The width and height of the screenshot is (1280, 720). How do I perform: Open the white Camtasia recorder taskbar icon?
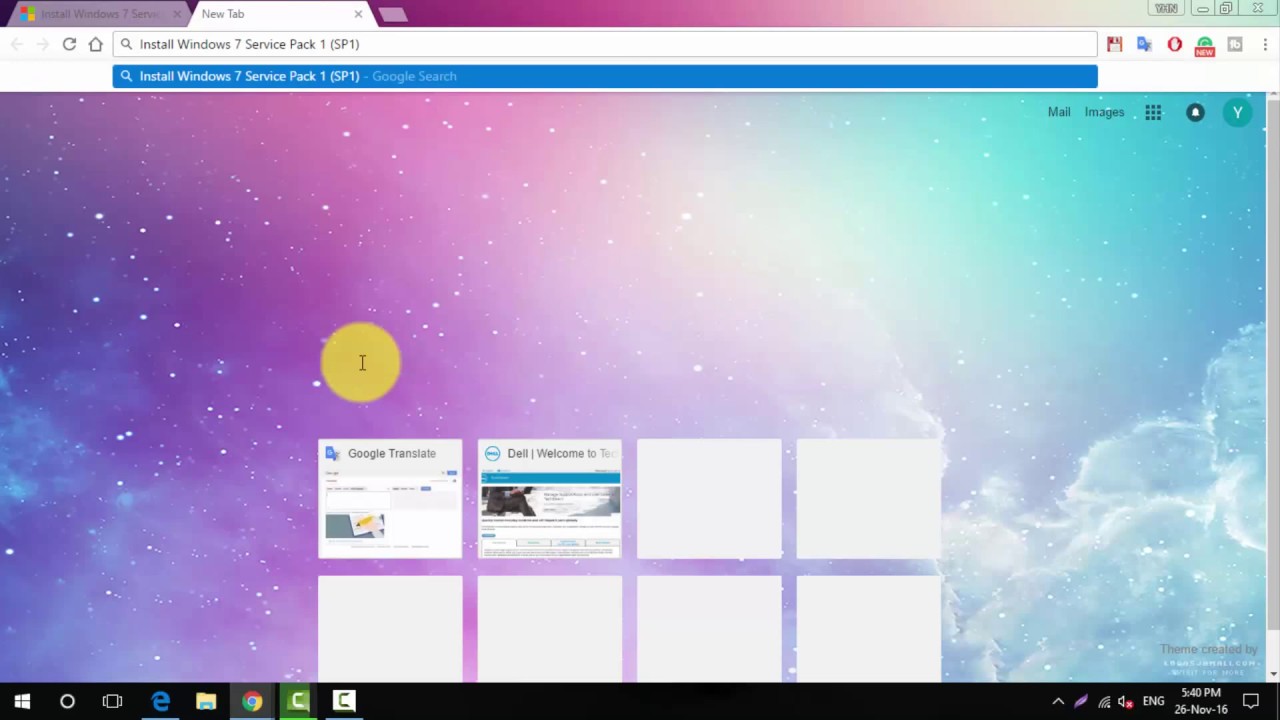coord(344,701)
